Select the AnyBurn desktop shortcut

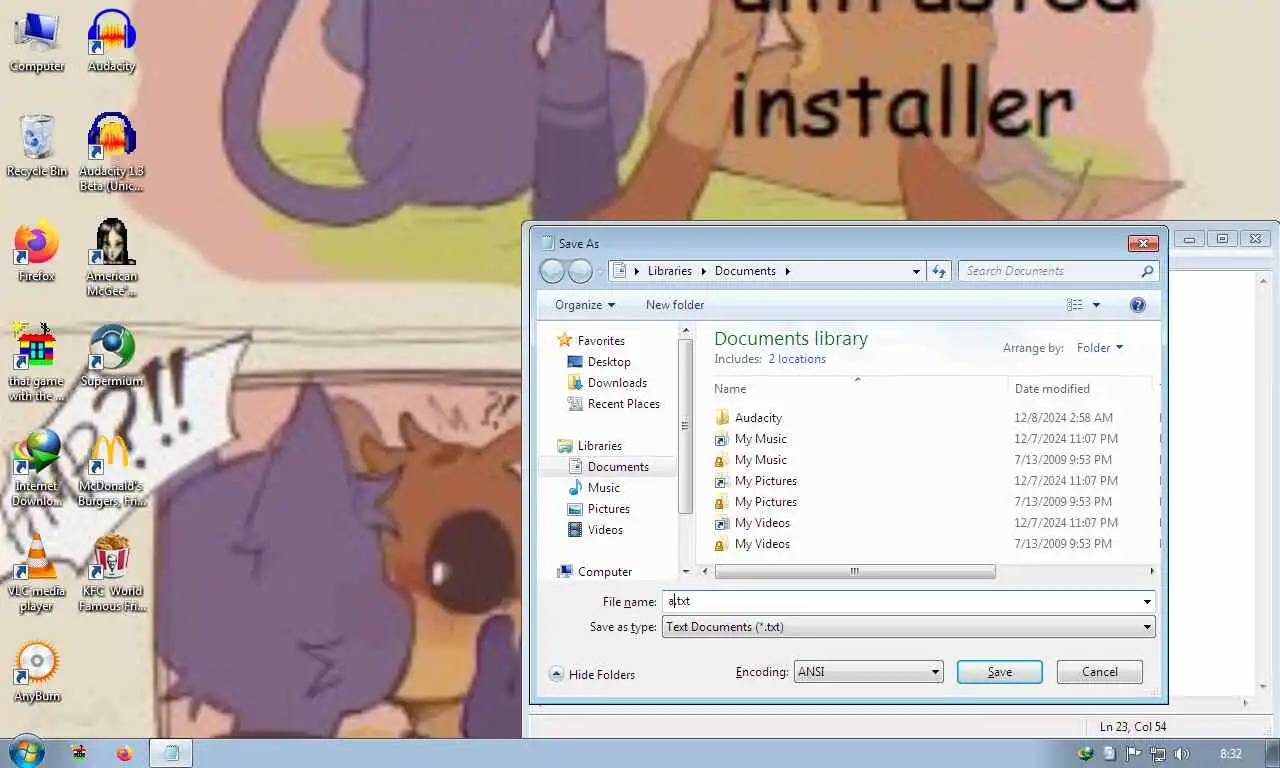coord(37,670)
